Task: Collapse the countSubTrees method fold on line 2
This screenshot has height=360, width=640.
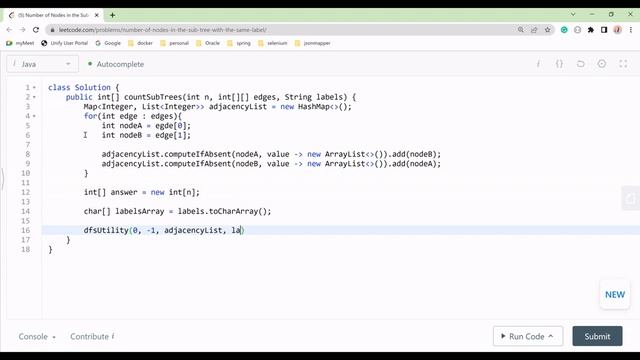Action: tap(34, 97)
